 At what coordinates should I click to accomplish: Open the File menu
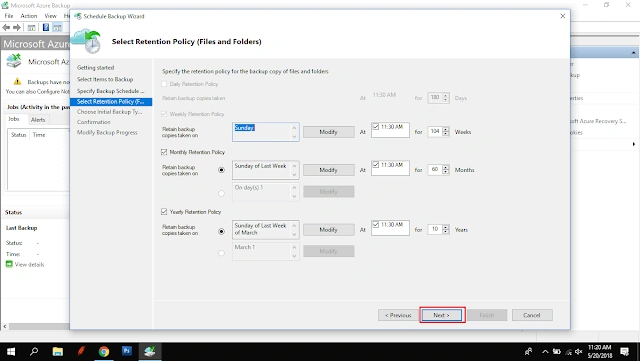9,16
